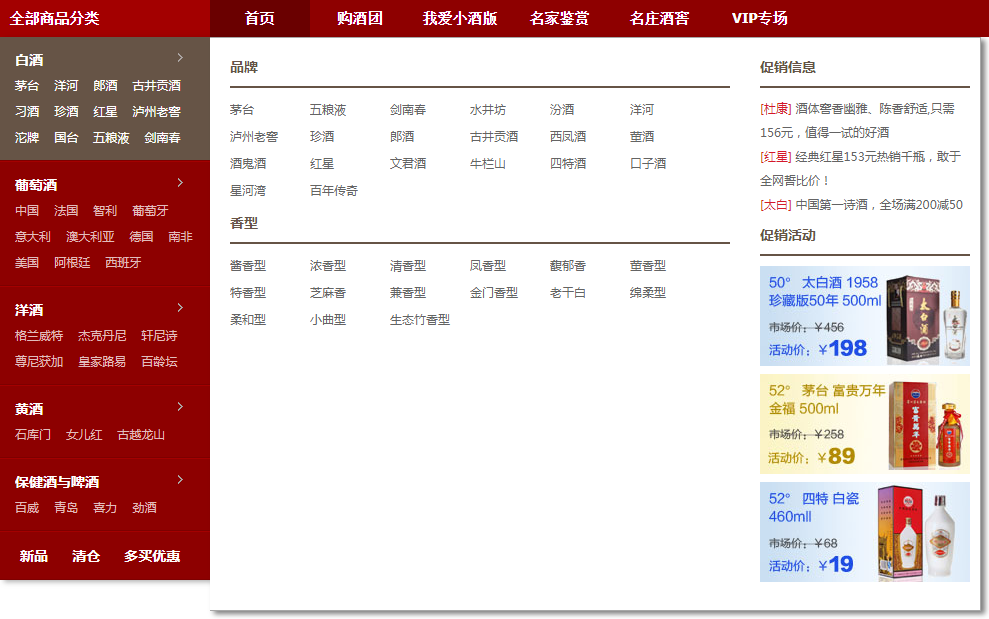Select the 名庄酒窖 navigation item
This screenshot has height=619, width=989.
coord(659,18)
